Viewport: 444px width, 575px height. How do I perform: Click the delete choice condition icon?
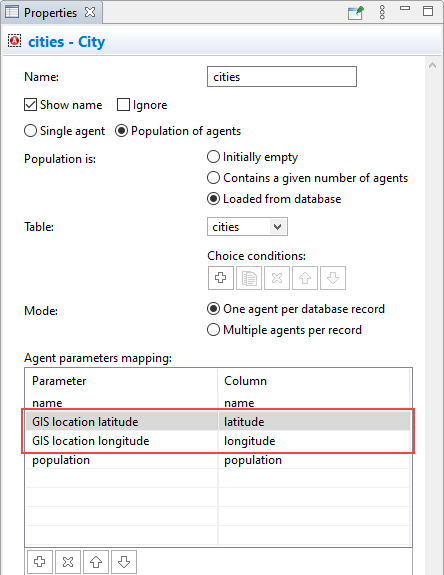[277, 278]
